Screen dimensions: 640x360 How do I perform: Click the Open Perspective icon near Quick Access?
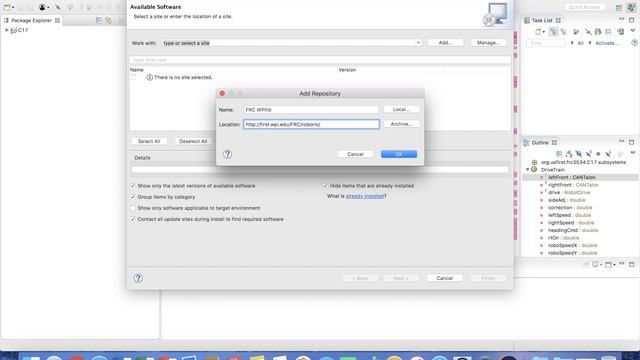tap(619, 7)
